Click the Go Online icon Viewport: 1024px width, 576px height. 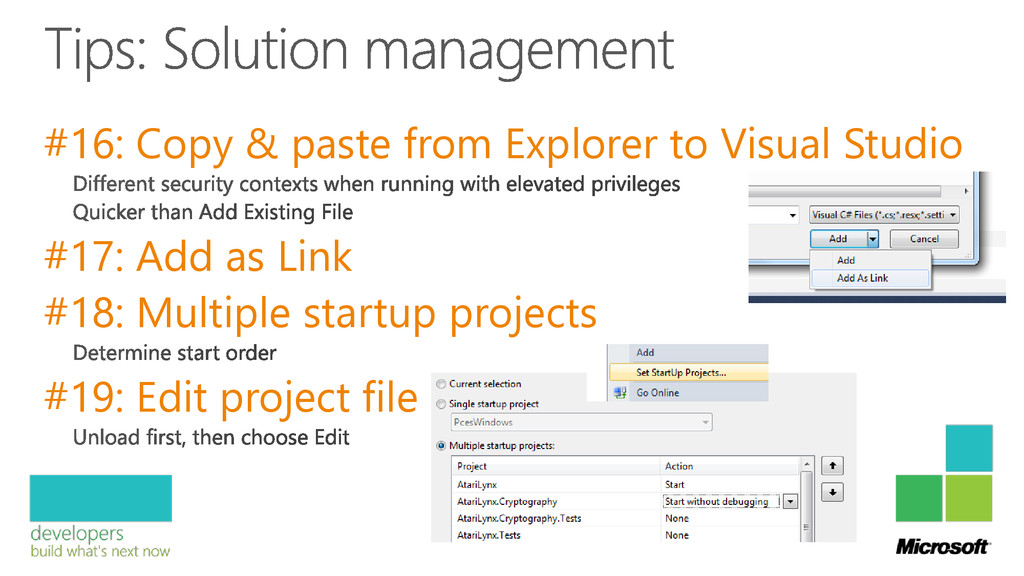(x=620, y=392)
